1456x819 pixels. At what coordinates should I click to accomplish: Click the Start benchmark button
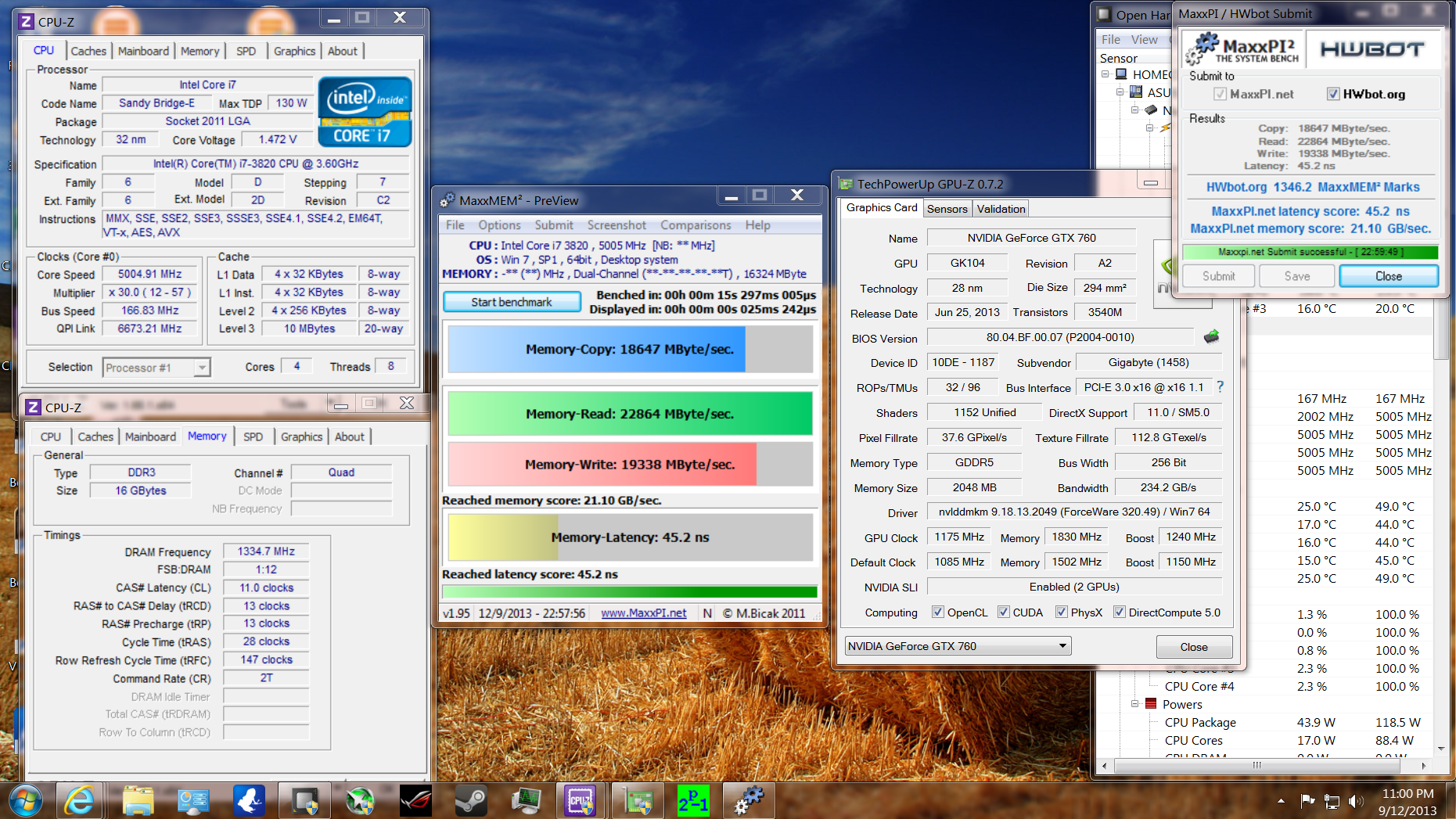pos(512,302)
